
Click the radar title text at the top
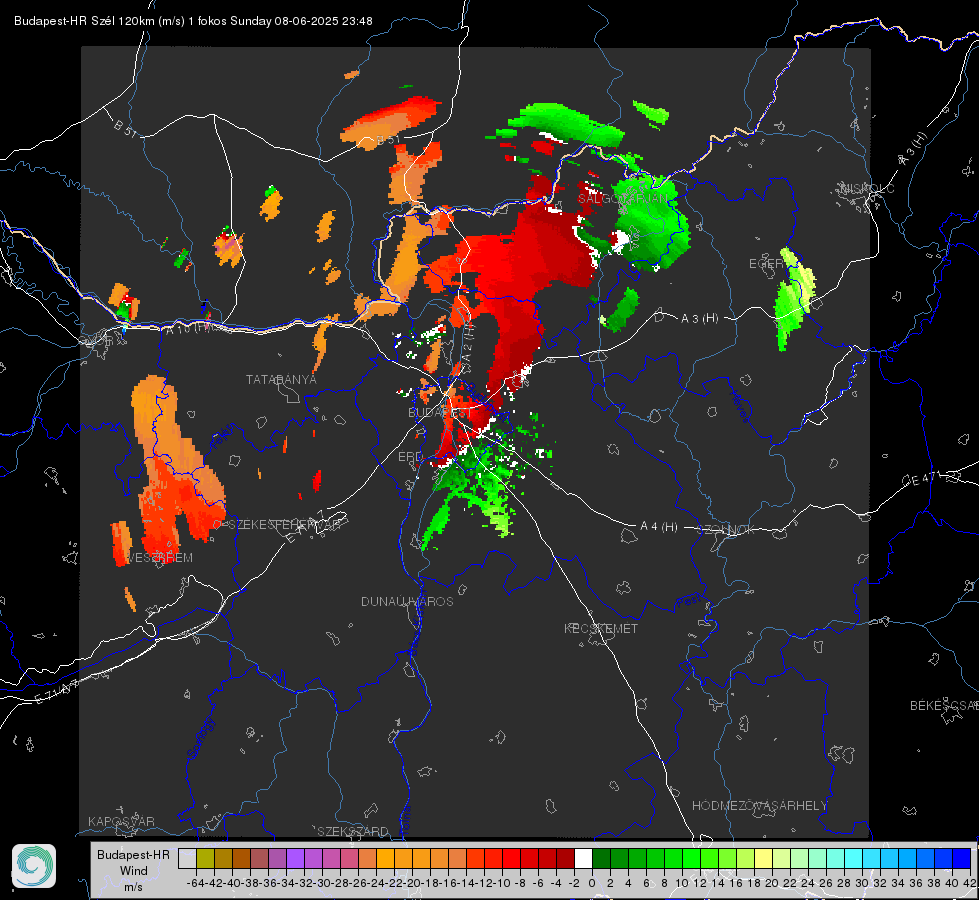(193, 21)
